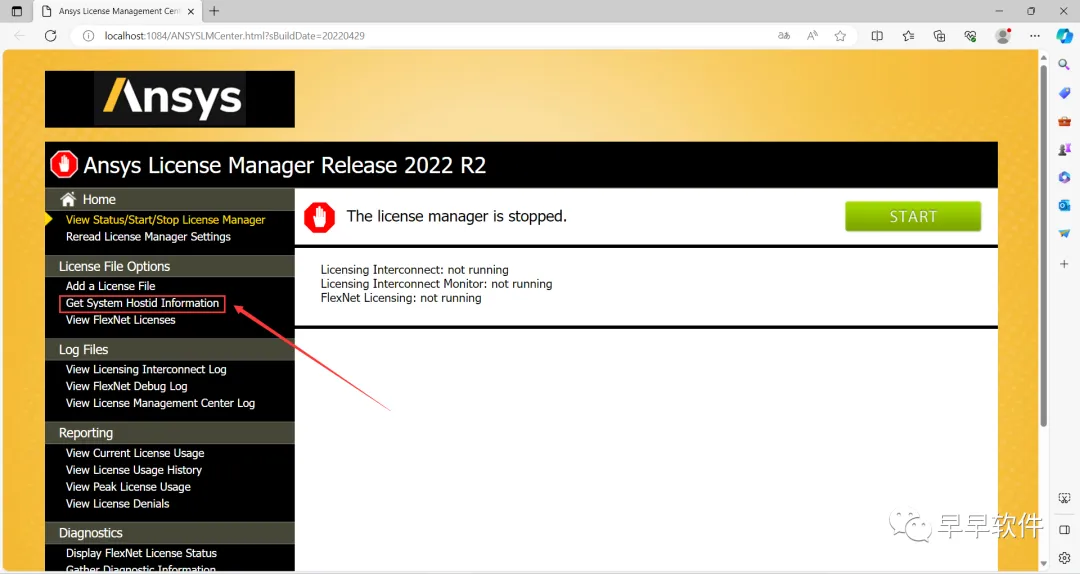Open View FlexNet Licenses
Image resolution: width=1080 pixels, height=574 pixels.
[121, 320]
